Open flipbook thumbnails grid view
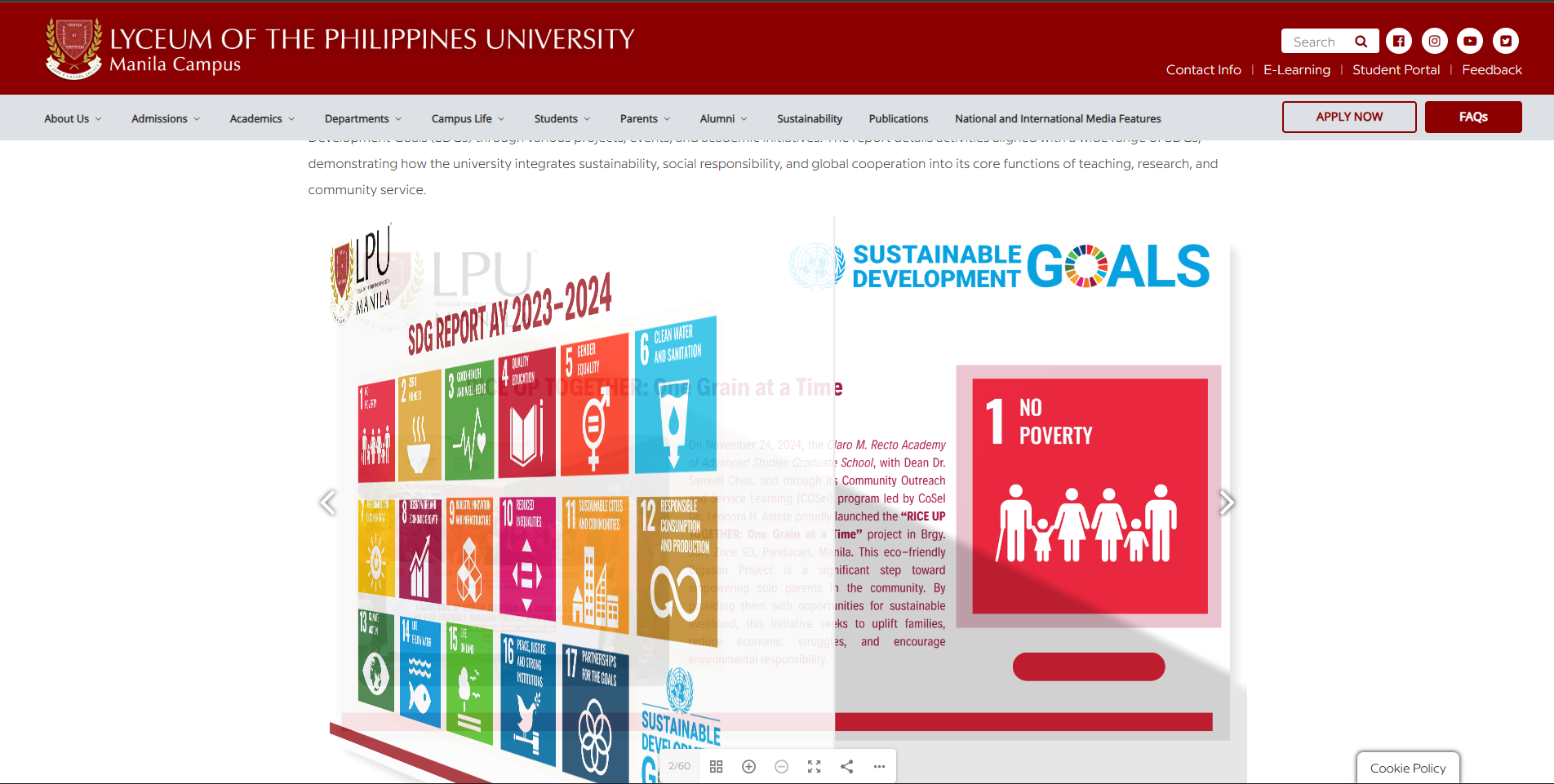The width and height of the screenshot is (1554, 784). point(717,767)
